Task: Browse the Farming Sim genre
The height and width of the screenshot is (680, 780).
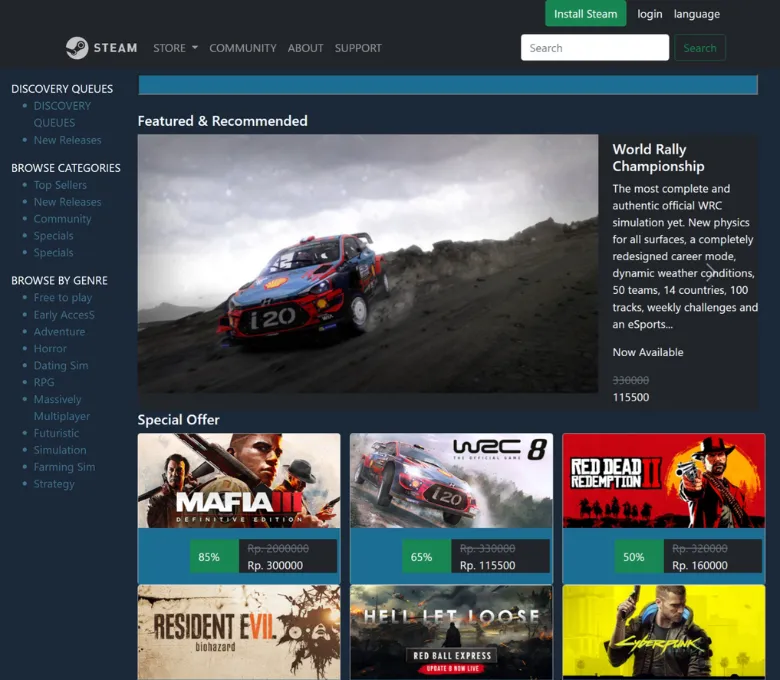Action: (x=64, y=467)
